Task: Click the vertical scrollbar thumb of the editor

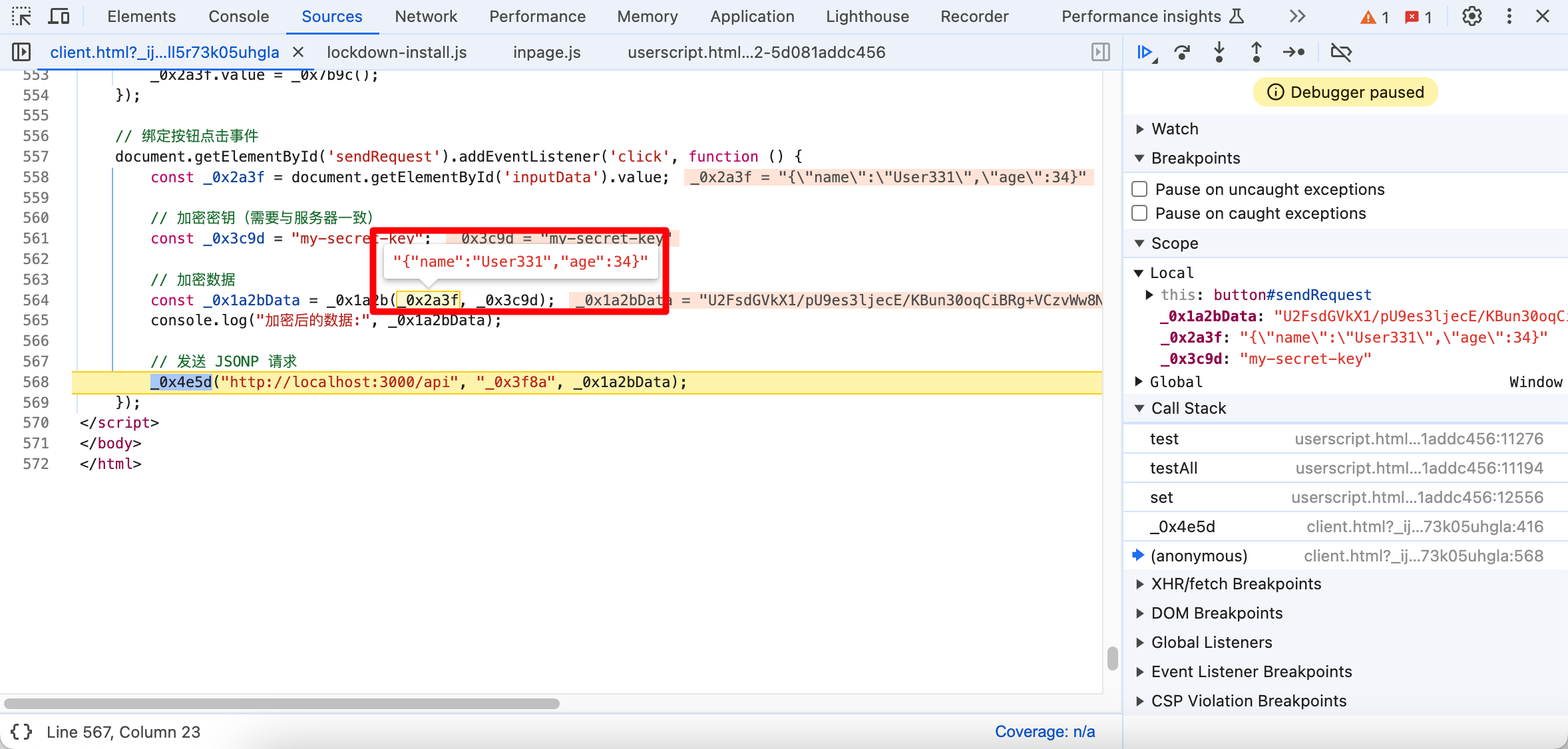Action: (x=1112, y=659)
